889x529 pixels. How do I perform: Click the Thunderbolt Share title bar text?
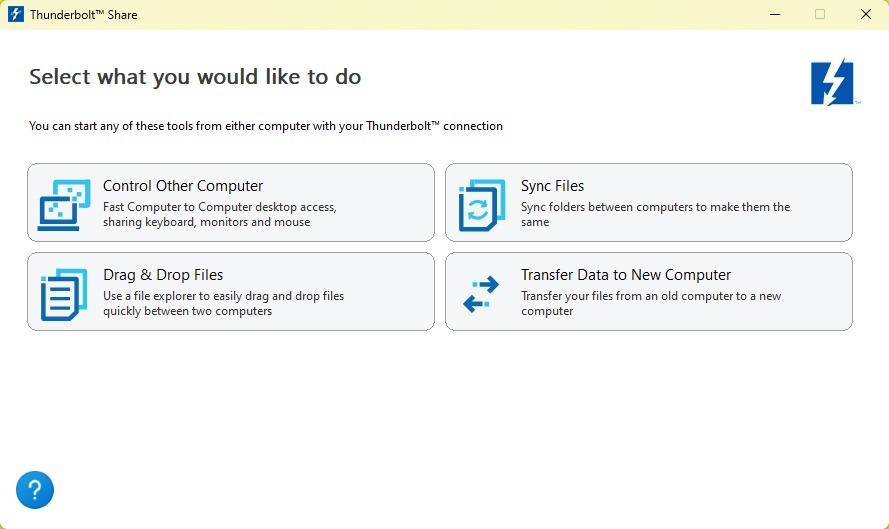(x=83, y=15)
